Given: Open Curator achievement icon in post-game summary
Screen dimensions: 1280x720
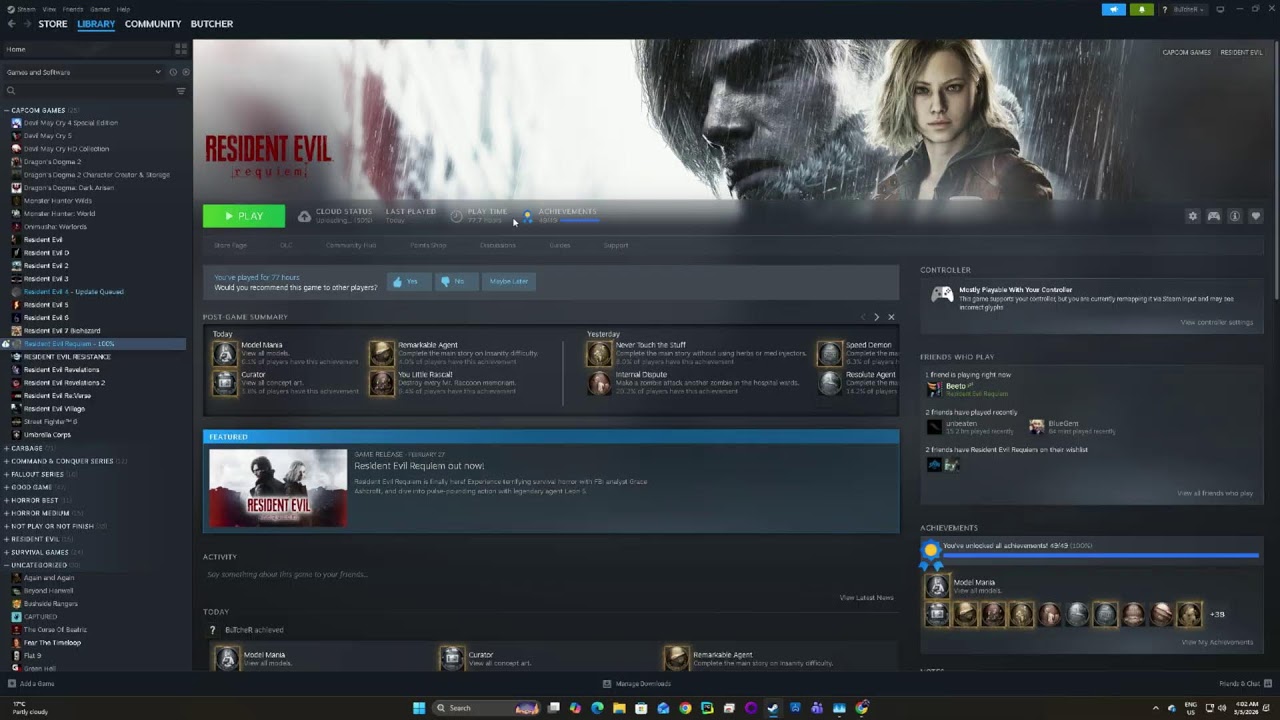Looking at the screenshot, I should [x=225, y=383].
